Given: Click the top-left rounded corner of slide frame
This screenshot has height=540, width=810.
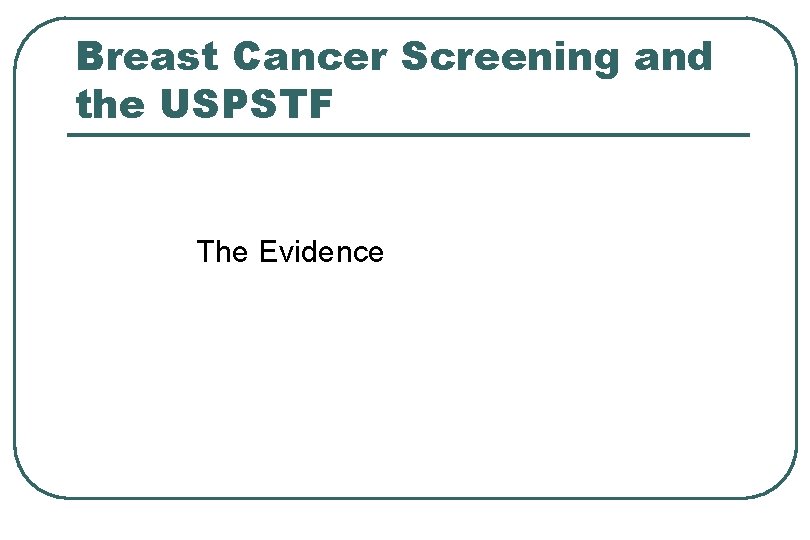Looking at the screenshot, I should 28,32.
